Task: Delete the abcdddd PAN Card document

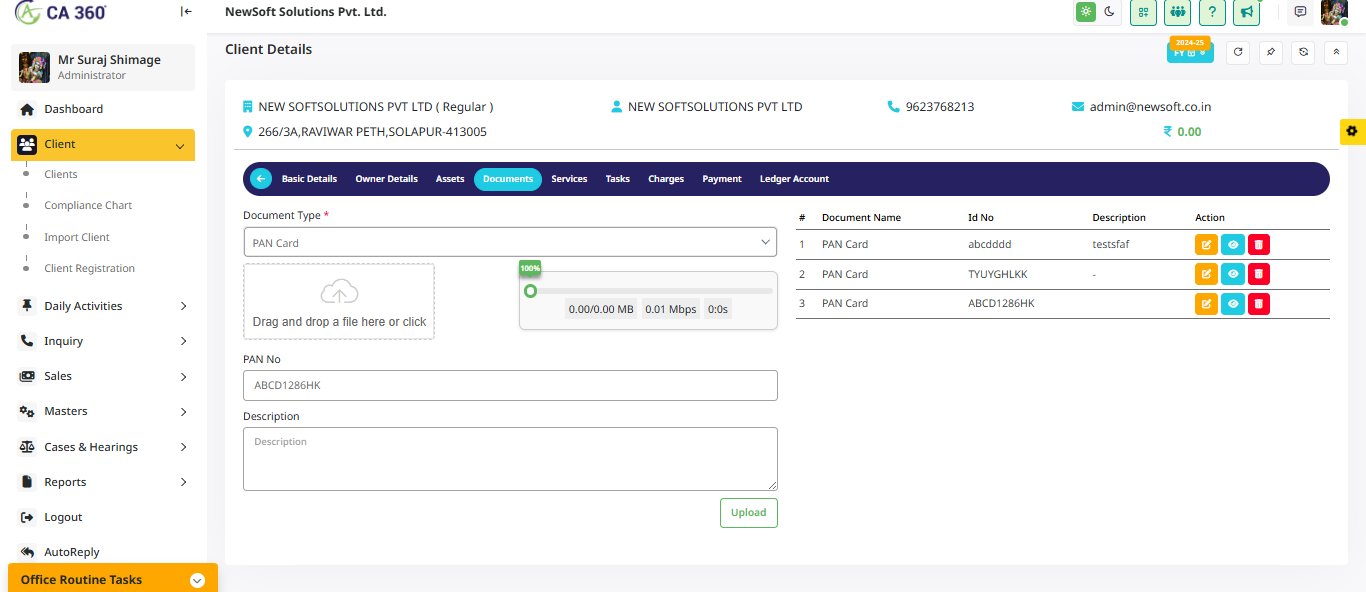Action: [1259, 244]
